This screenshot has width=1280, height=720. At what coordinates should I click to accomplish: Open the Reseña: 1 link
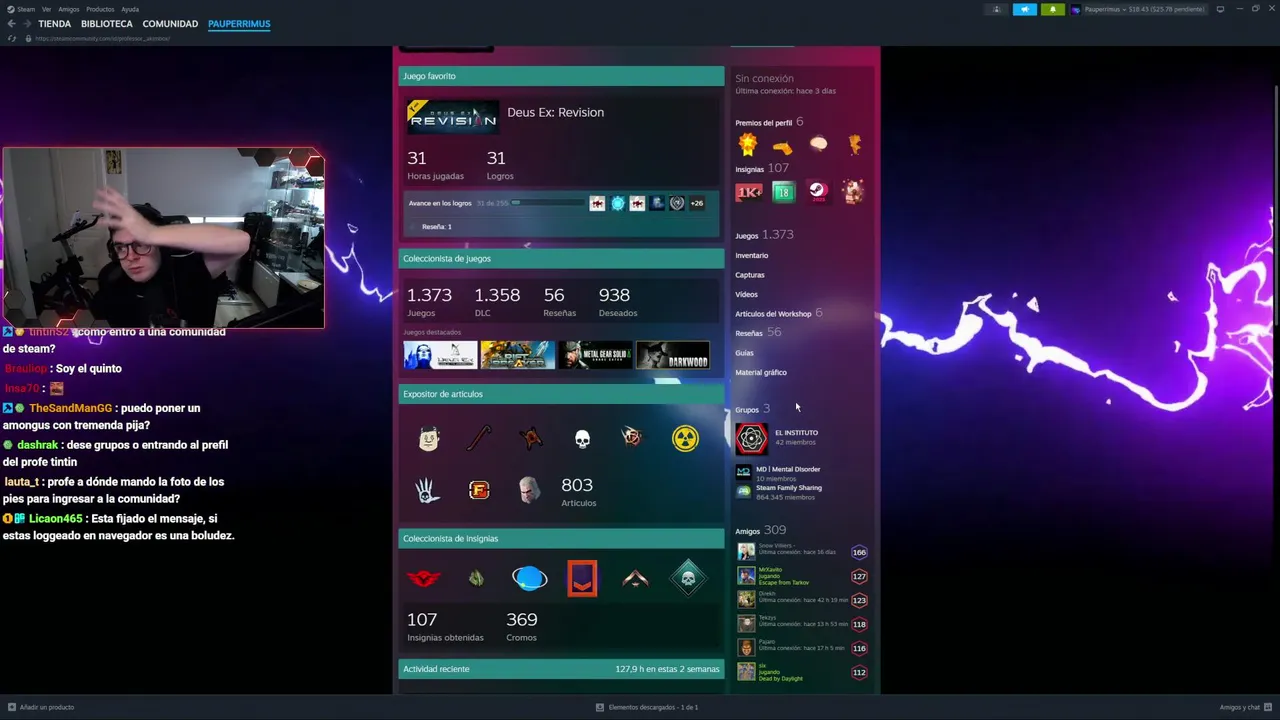[x=436, y=227]
